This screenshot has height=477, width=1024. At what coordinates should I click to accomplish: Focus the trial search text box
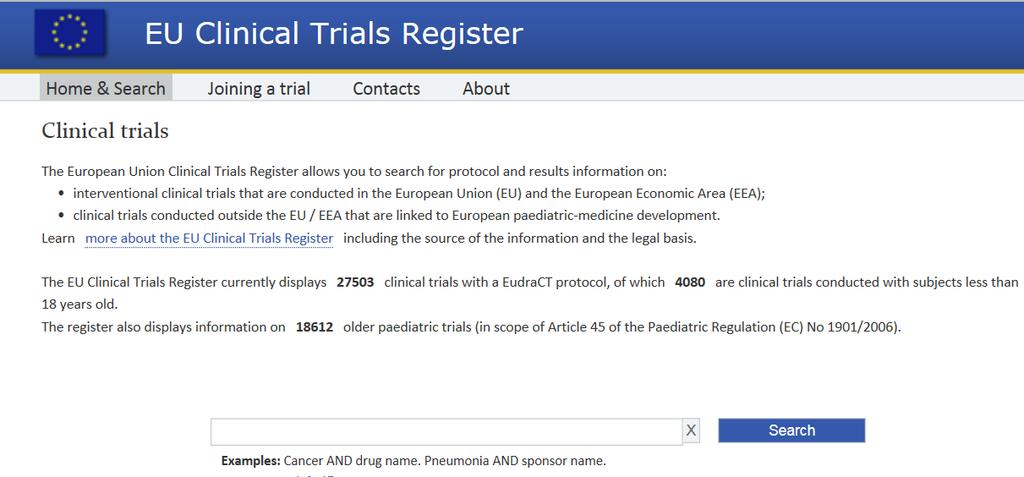click(447, 431)
